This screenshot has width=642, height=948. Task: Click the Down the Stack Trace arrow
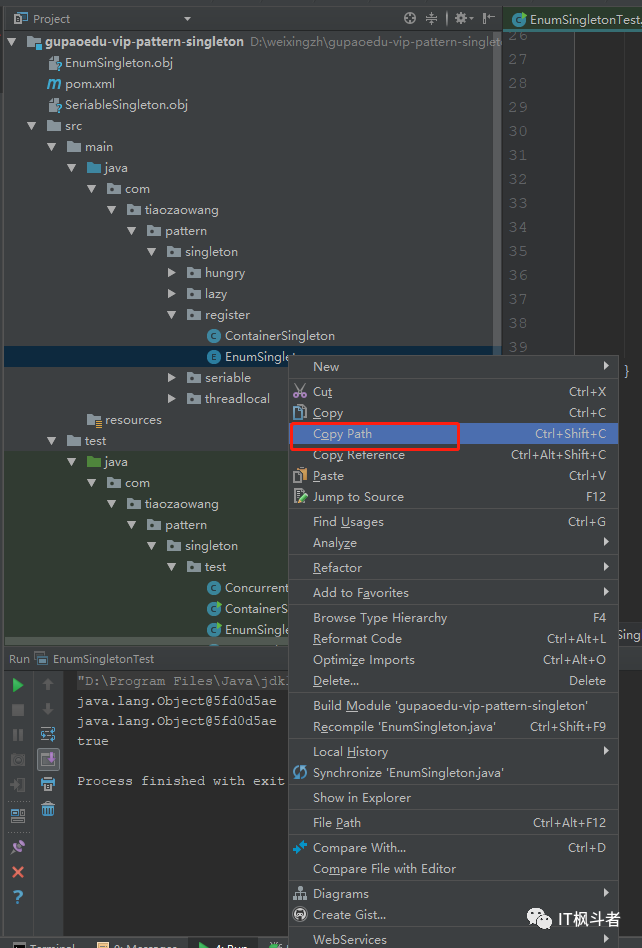[x=48, y=709]
